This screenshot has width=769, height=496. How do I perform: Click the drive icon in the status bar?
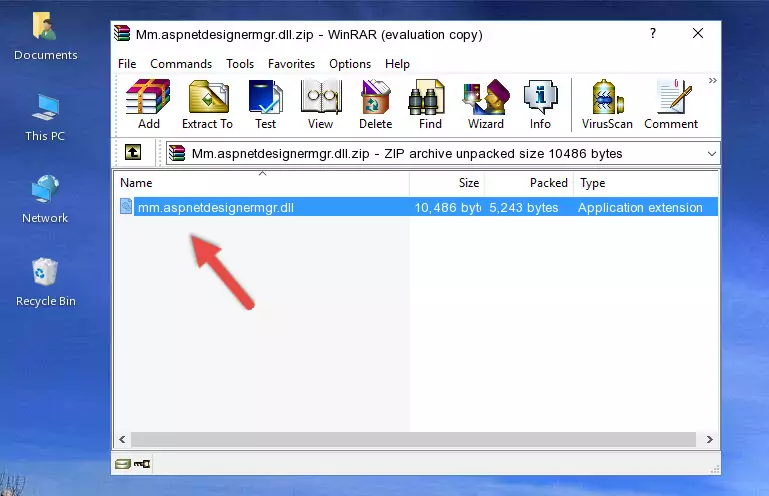123,464
